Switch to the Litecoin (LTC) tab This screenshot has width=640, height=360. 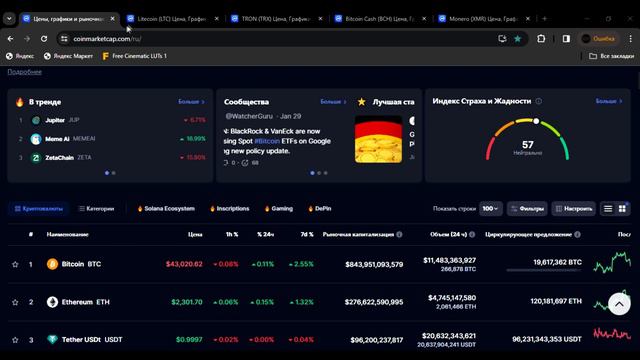(171, 19)
